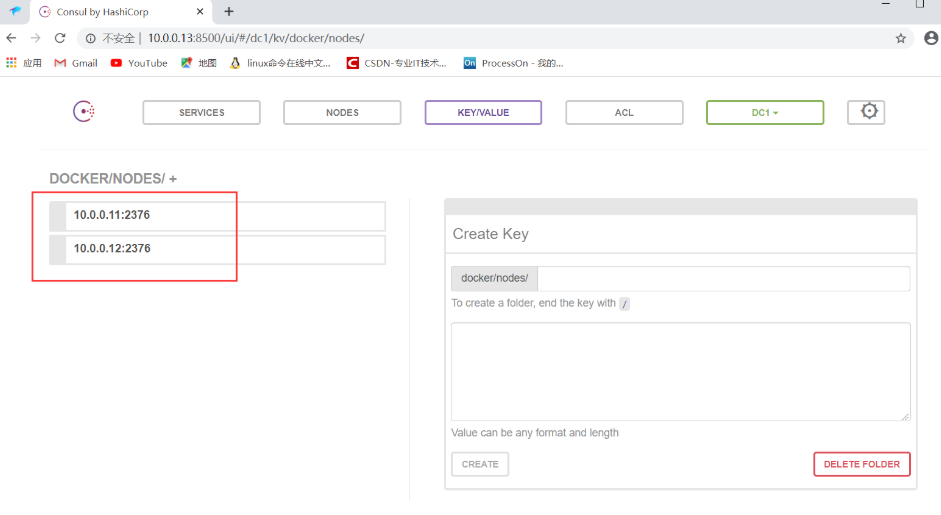Viewport: 941px width, 515px height.
Task: Open the settings gear button
Action: pos(866,112)
